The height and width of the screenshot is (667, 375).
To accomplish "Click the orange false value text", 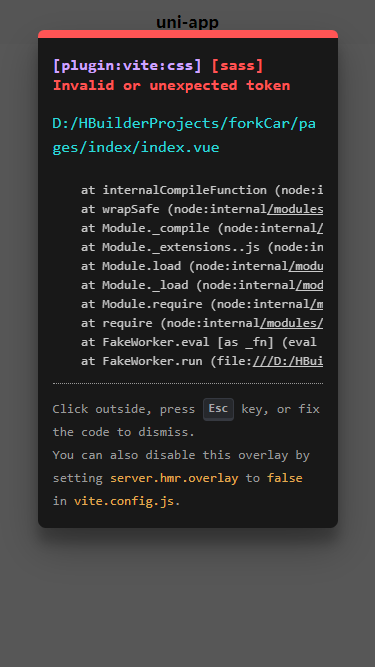I will (284, 478).
